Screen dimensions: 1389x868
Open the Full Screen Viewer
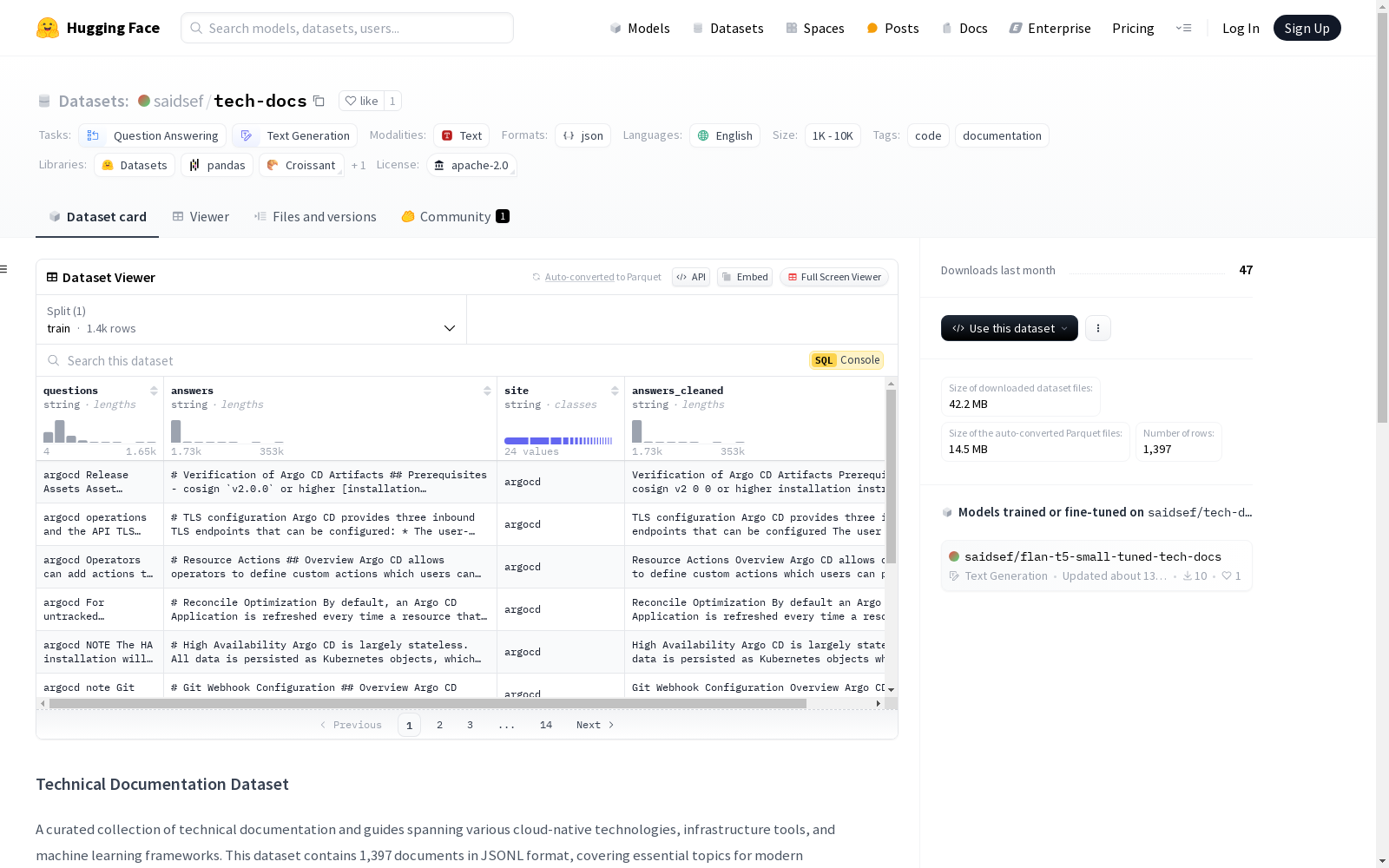pyautogui.click(x=834, y=277)
